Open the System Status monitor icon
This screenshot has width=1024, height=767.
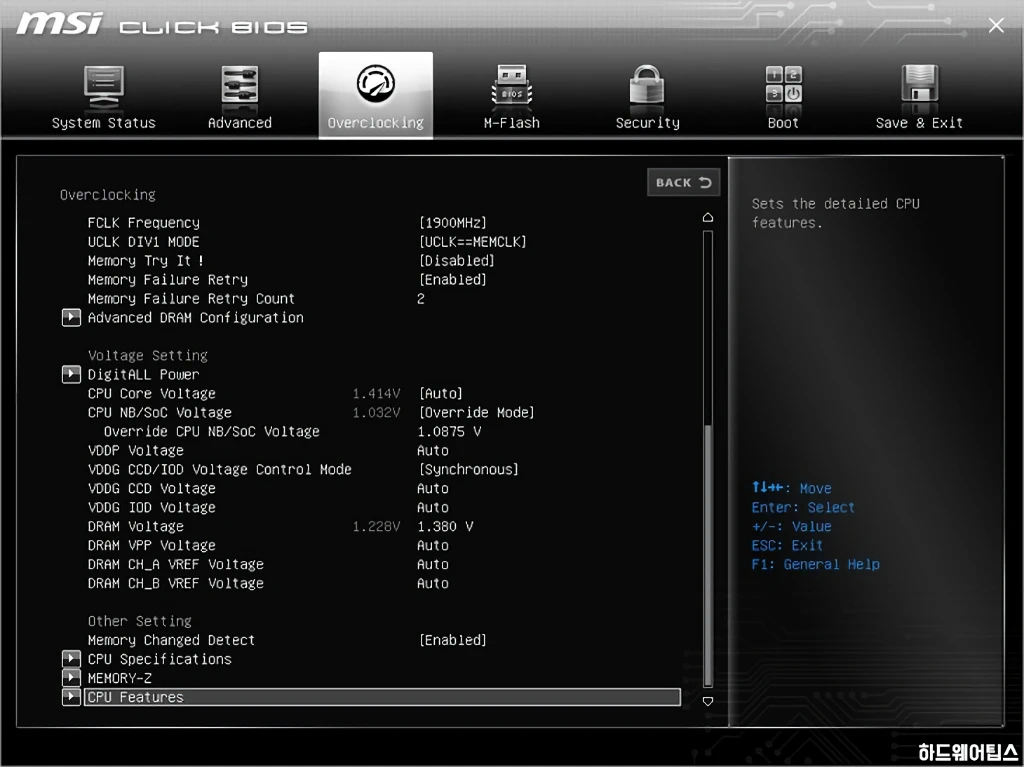(104, 86)
